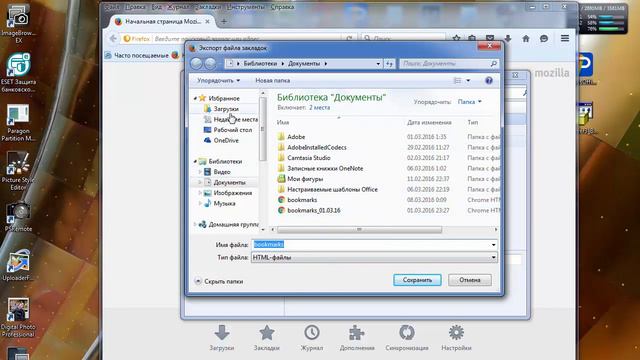Open the Упорядочить dropdown in dialog toolbar
Image resolution: width=640 pixels, height=360 pixels.
click(218, 80)
